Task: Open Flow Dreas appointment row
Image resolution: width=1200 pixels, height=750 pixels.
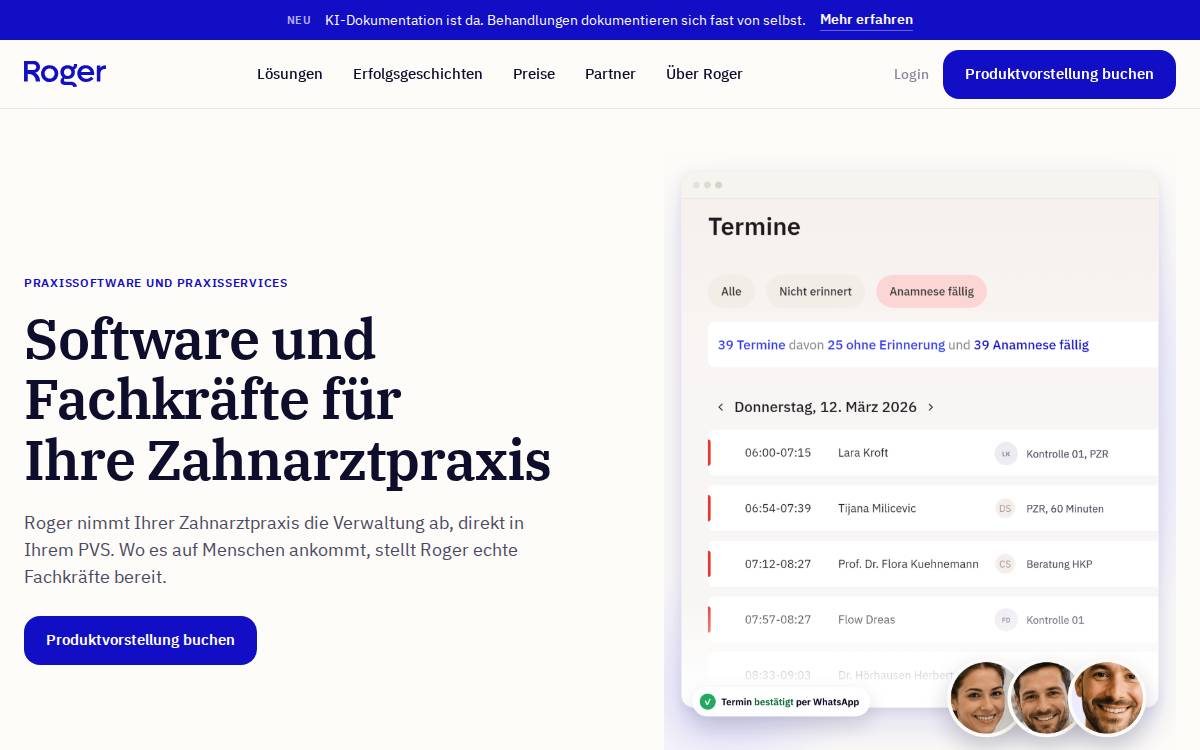Action: point(933,619)
